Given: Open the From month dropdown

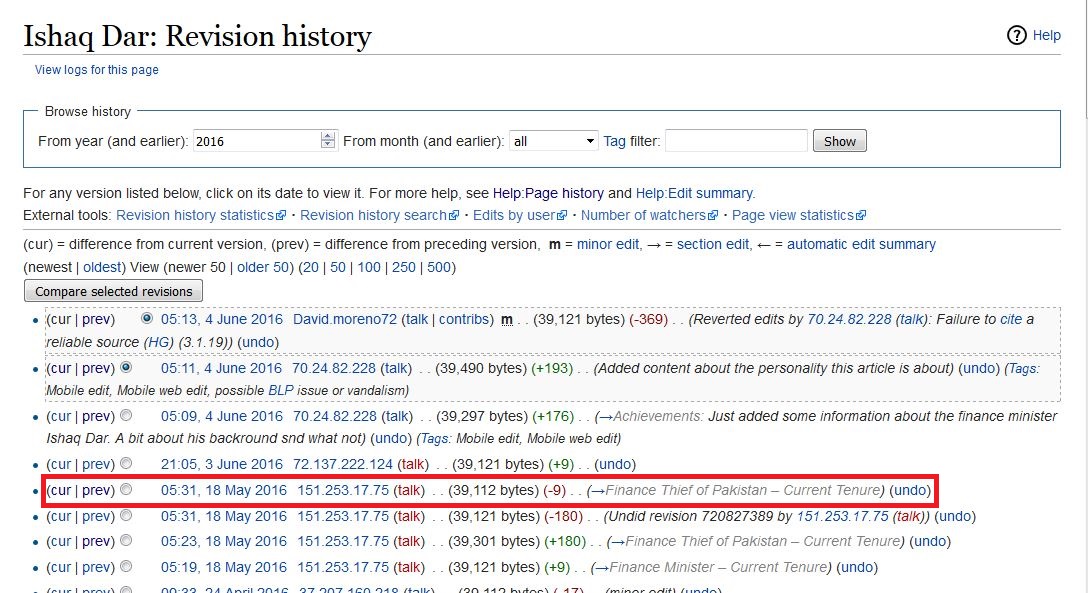Looking at the screenshot, I should (x=553, y=141).
